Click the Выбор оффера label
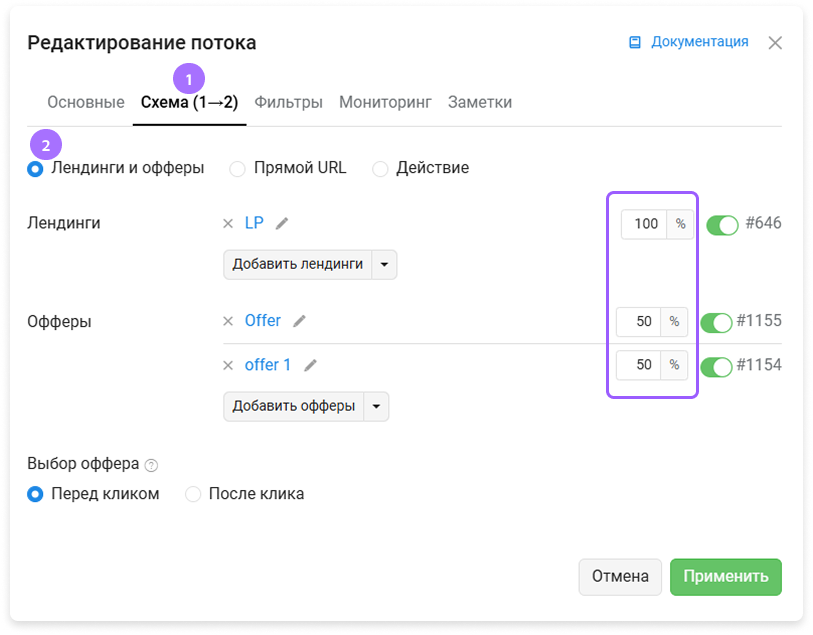This screenshot has width=813, height=635. pyautogui.click(x=83, y=463)
